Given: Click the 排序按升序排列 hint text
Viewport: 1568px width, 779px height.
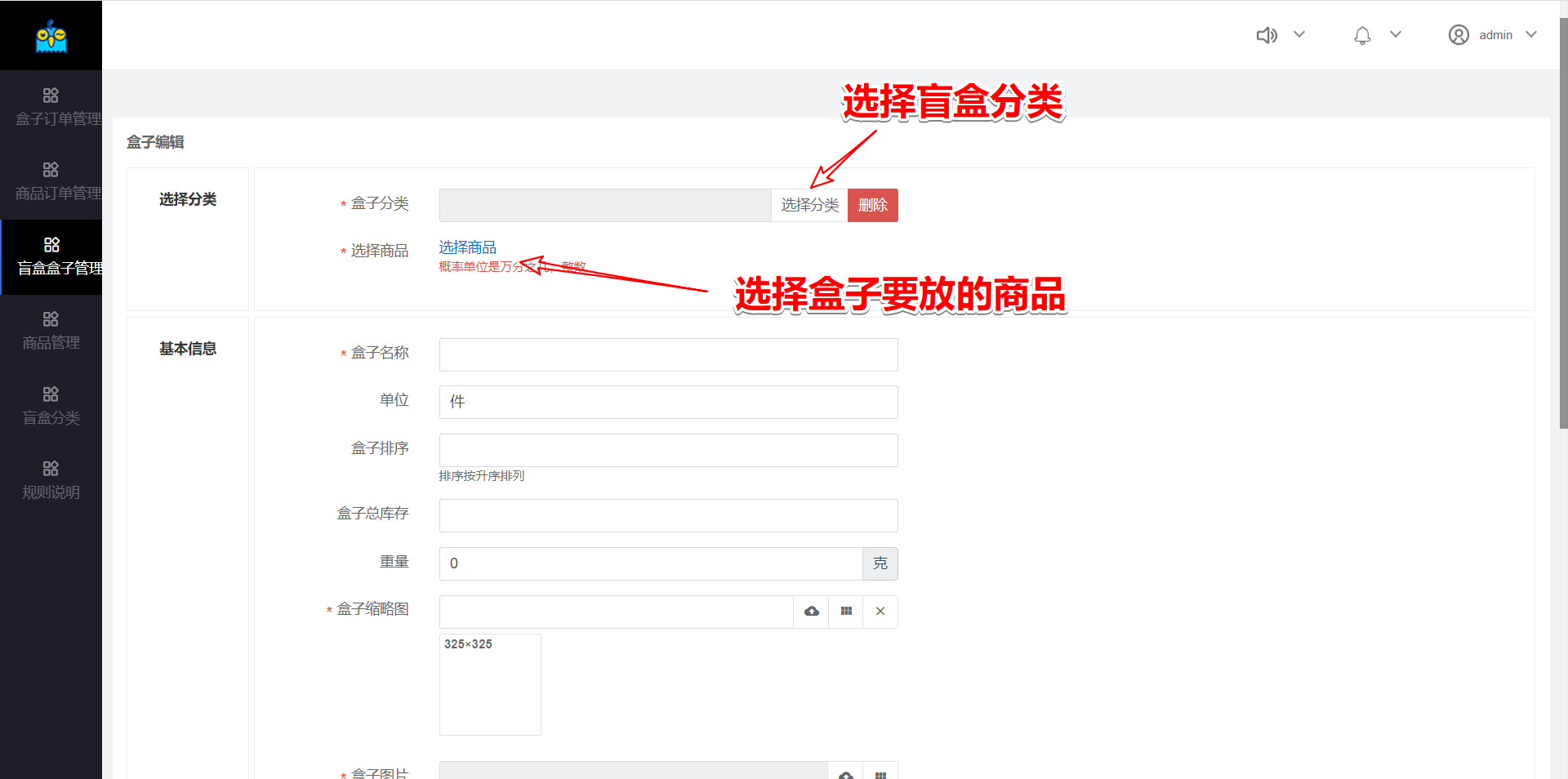Looking at the screenshot, I should 482,476.
